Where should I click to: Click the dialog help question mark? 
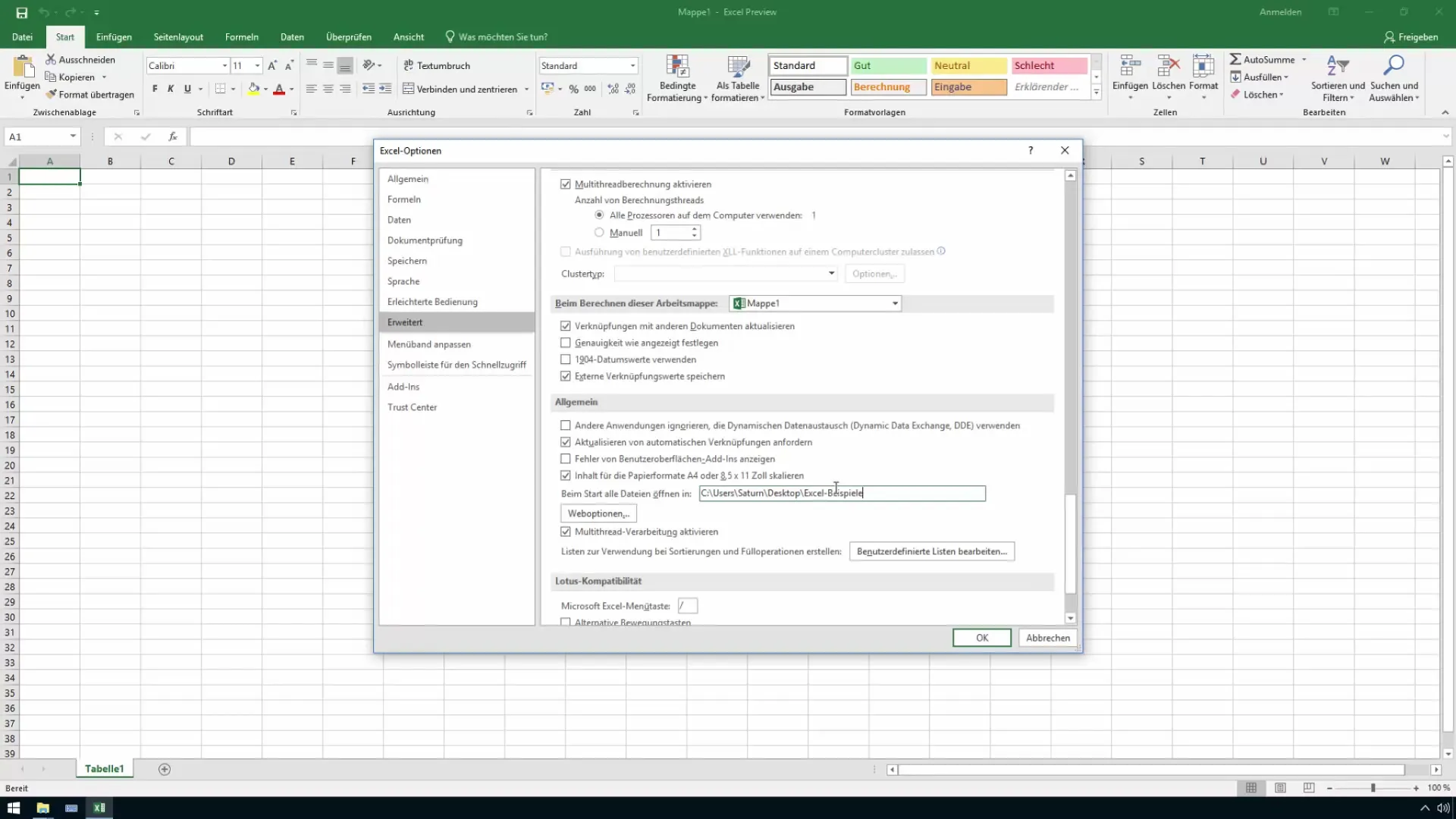[1031, 150]
